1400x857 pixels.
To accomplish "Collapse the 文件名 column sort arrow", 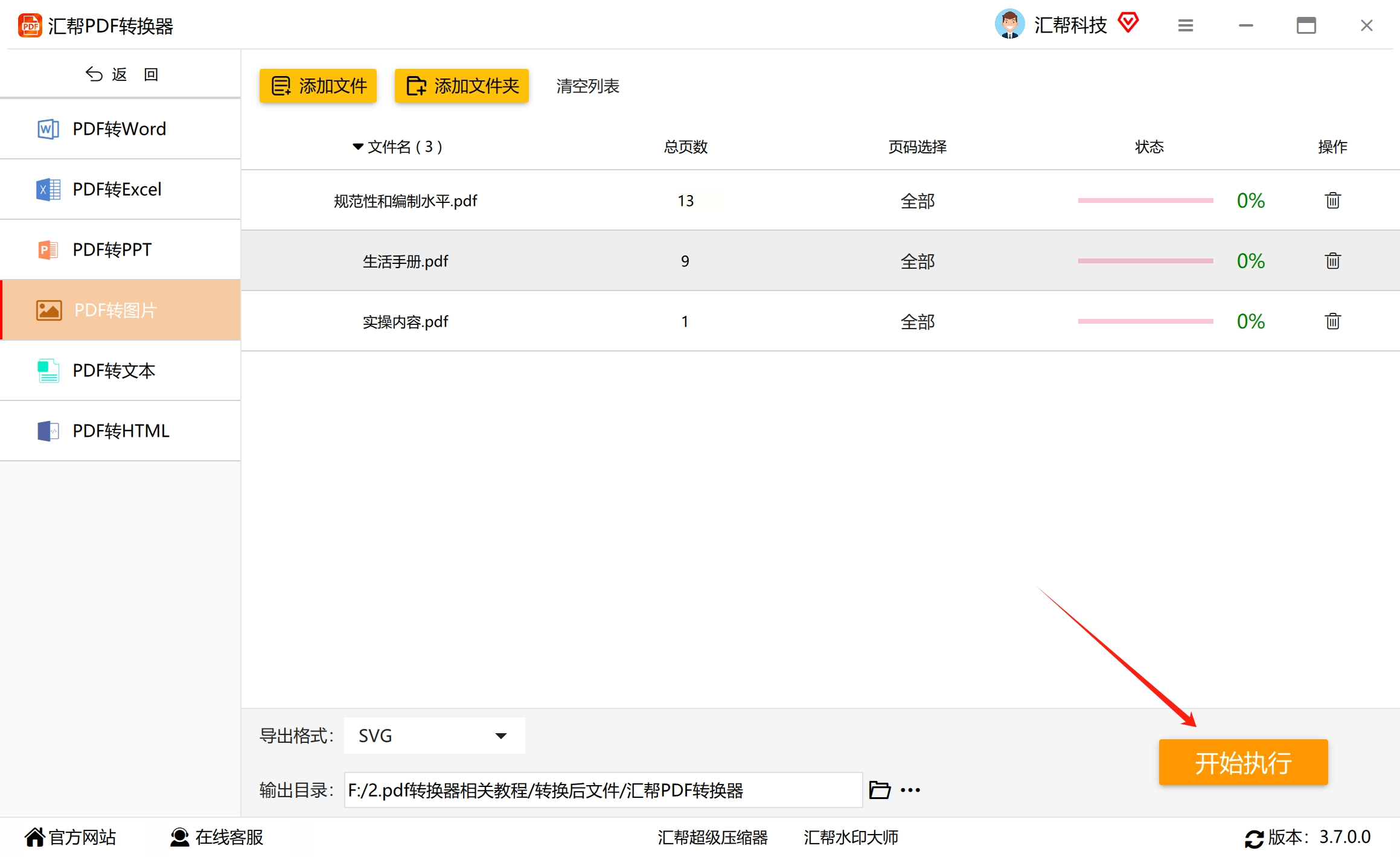I will (x=357, y=147).
